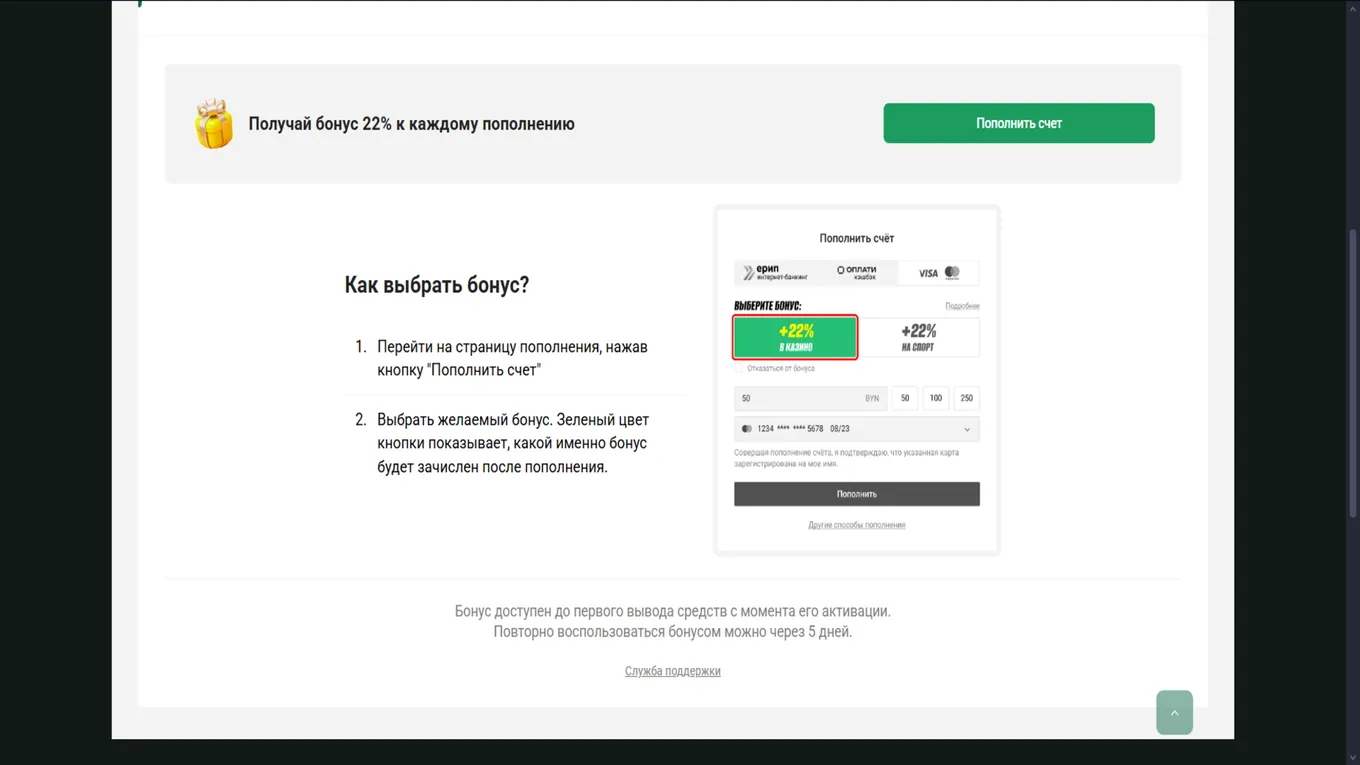The height and width of the screenshot is (765, 1360).
Task: Click the page vertical scrollbar thumb
Action: 1354,375
